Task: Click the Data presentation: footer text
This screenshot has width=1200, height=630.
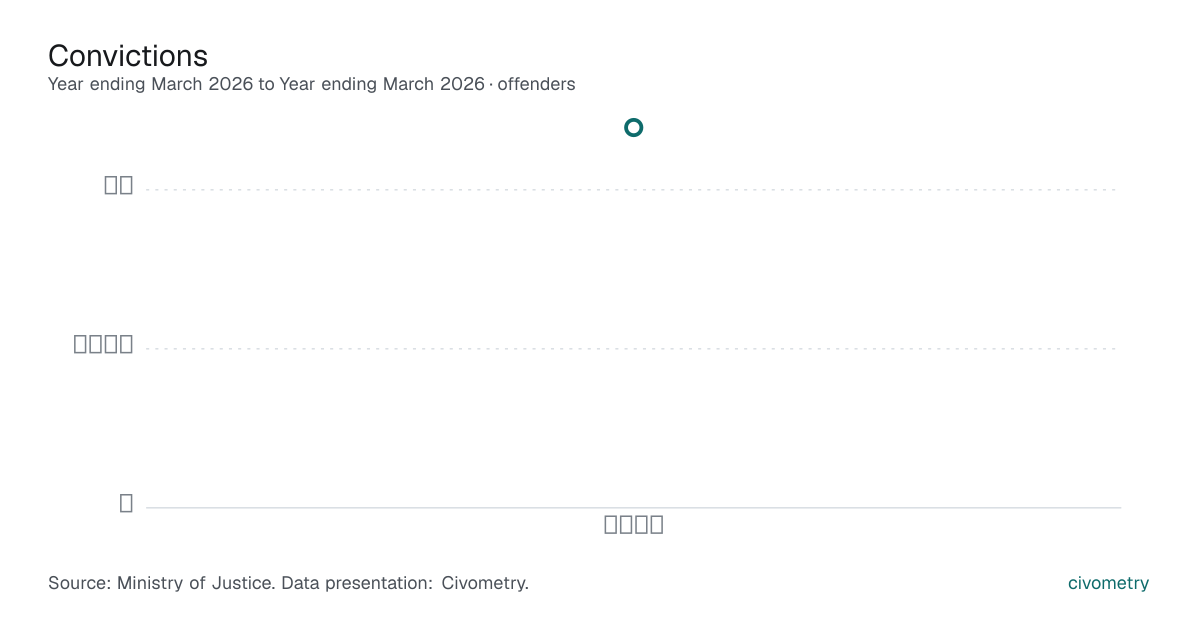Action: tap(358, 583)
